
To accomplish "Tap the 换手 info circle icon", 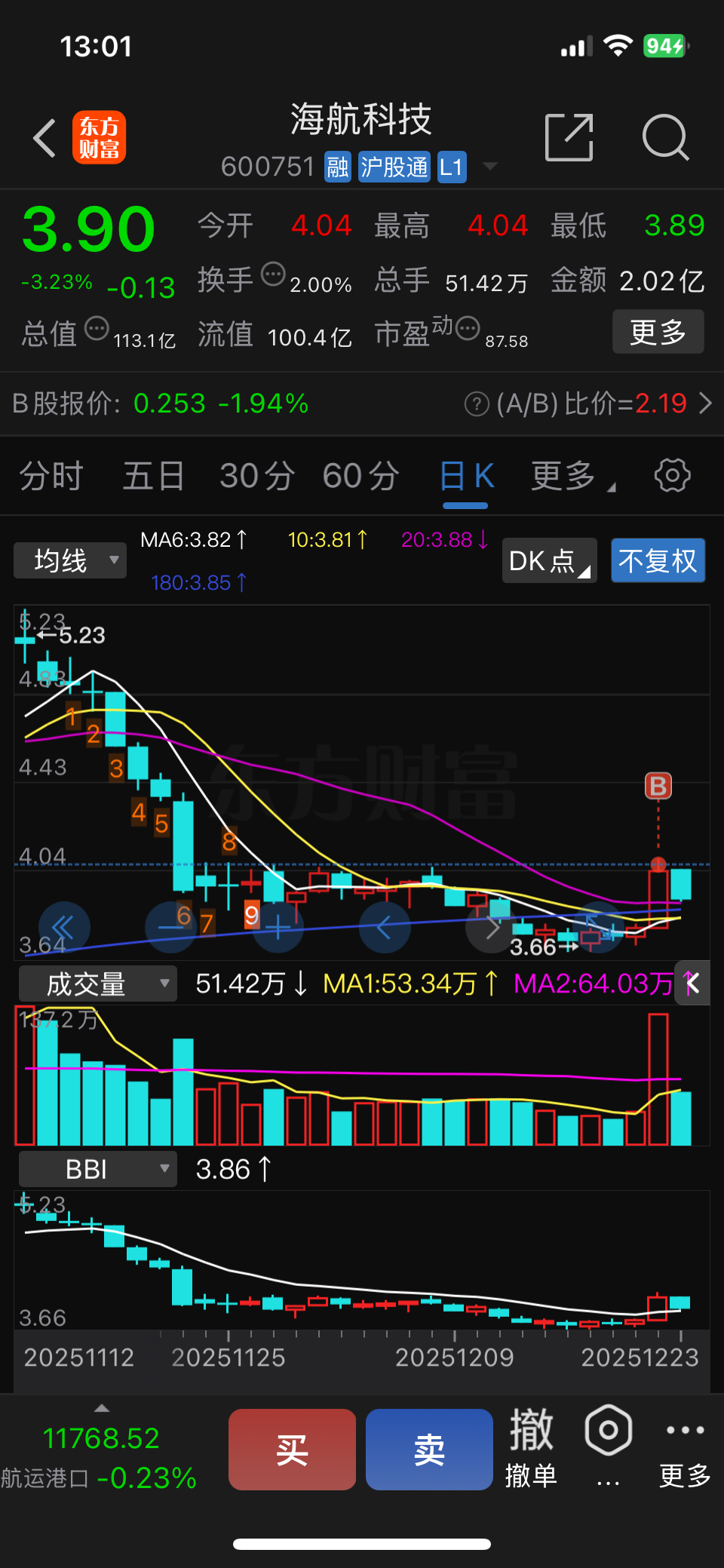I will (x=273, y=274).
